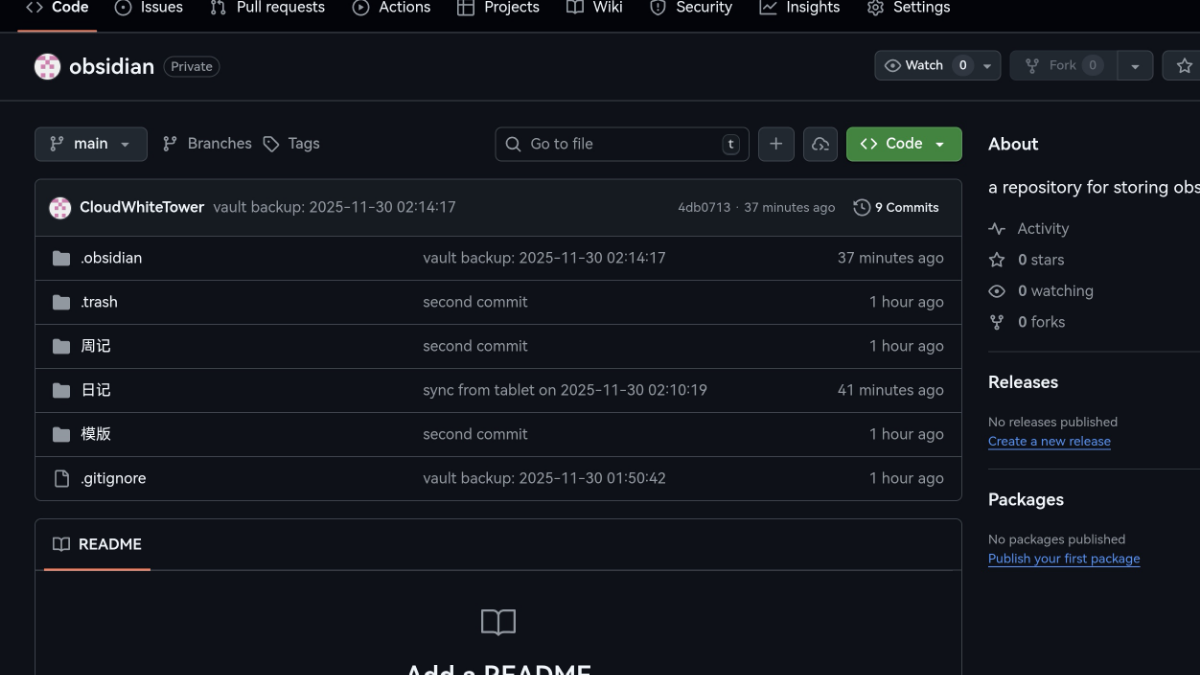Open 'second commit' message for .trash
1200x675 pixels.
point(475,302)
